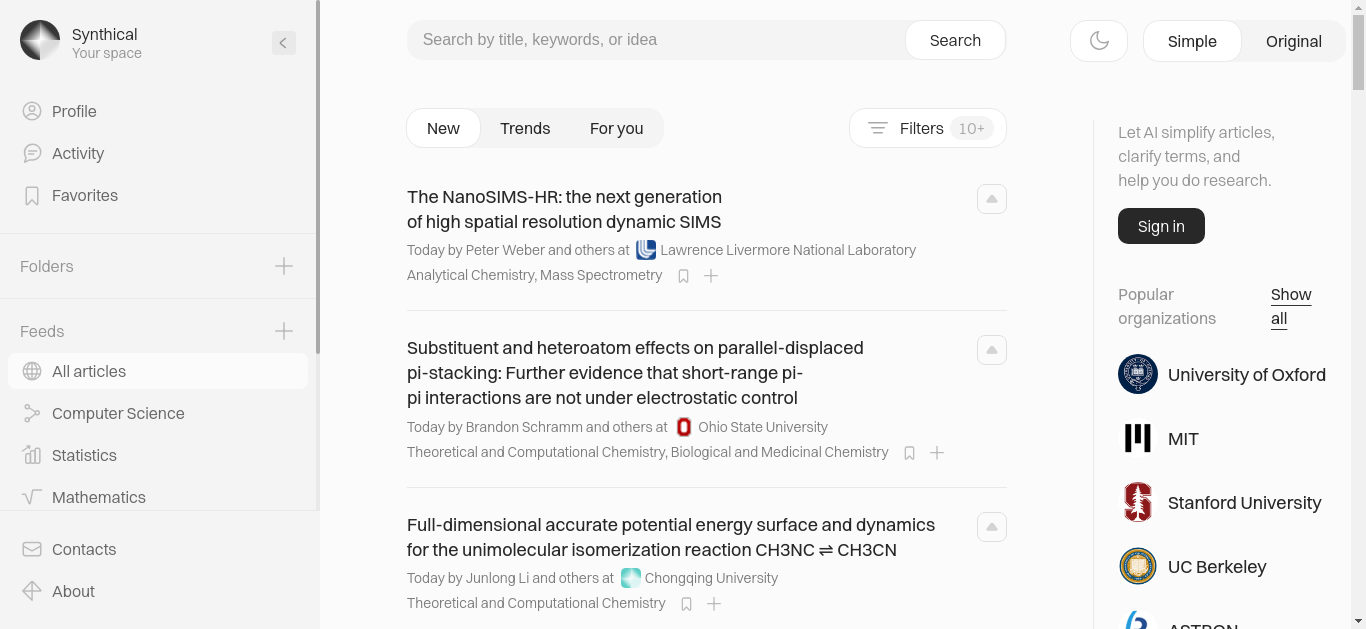Switch to the Trends tab

[x=525, y=128]
